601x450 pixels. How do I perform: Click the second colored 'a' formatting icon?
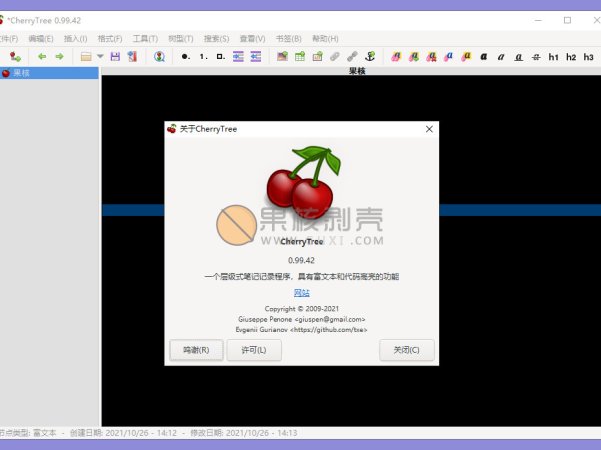tap(414, 57)
